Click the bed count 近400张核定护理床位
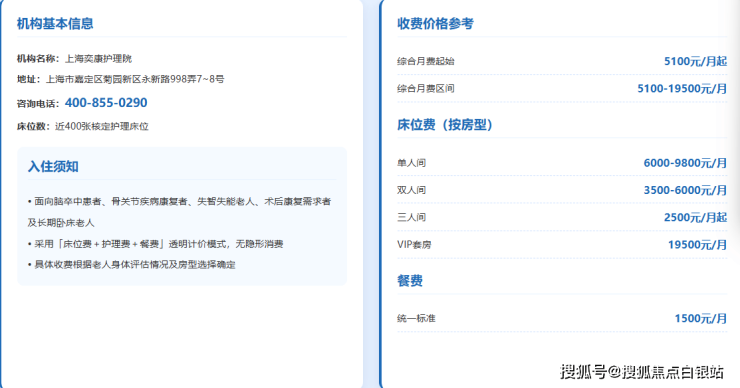Viewport: 740px width, 388px height. [101, 126]
